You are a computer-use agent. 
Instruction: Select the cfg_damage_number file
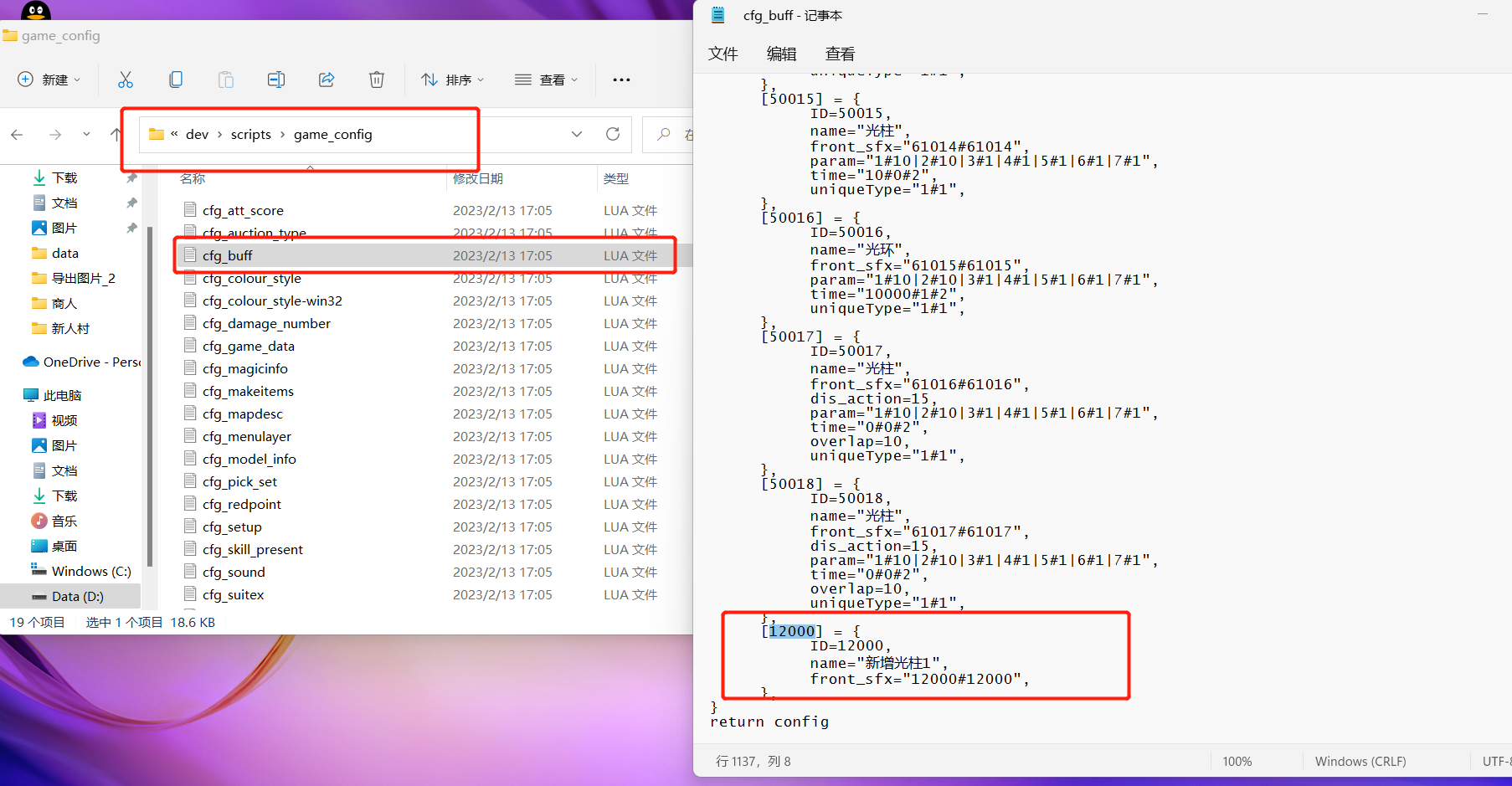[x=266, y=323]
